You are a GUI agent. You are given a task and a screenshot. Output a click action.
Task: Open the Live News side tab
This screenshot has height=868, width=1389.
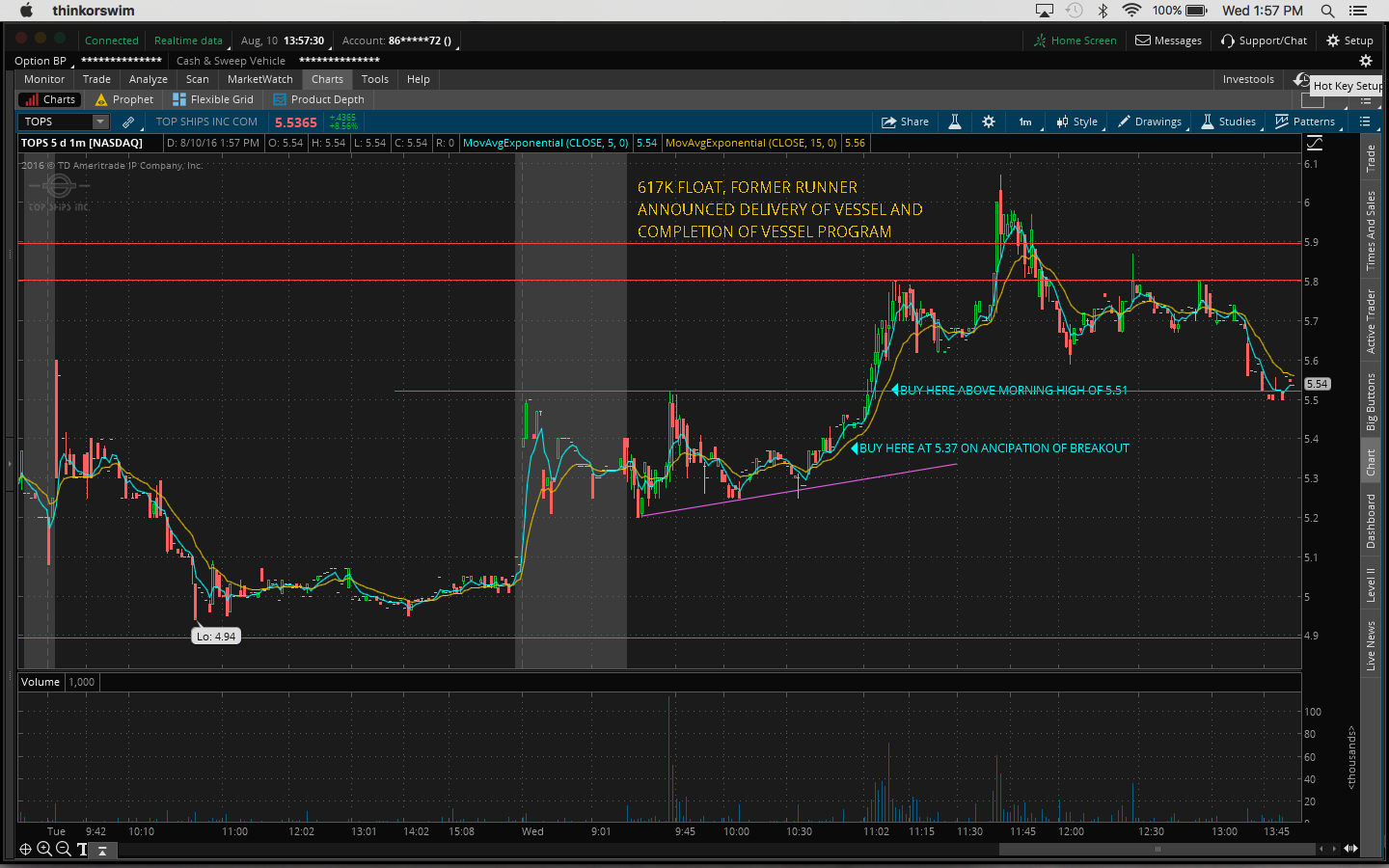1371,646
